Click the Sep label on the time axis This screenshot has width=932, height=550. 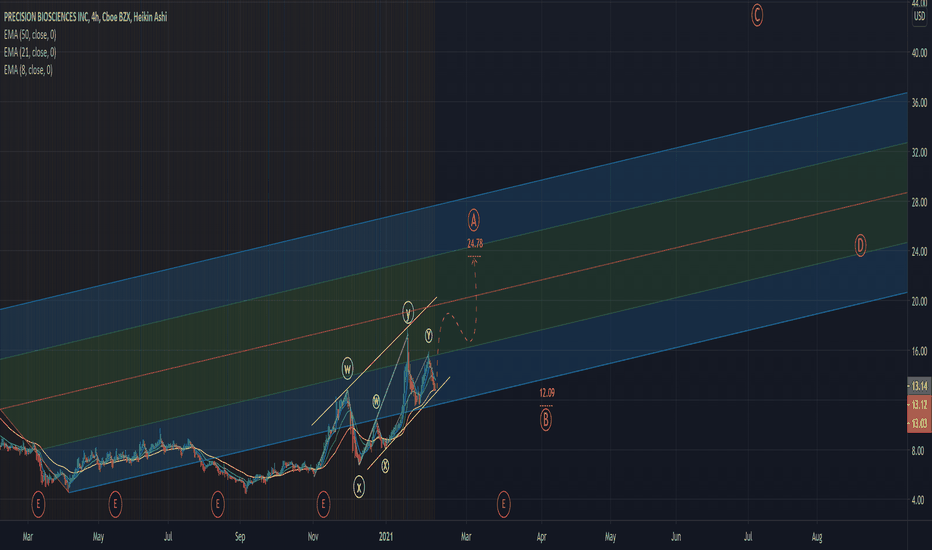coord(240,537)
